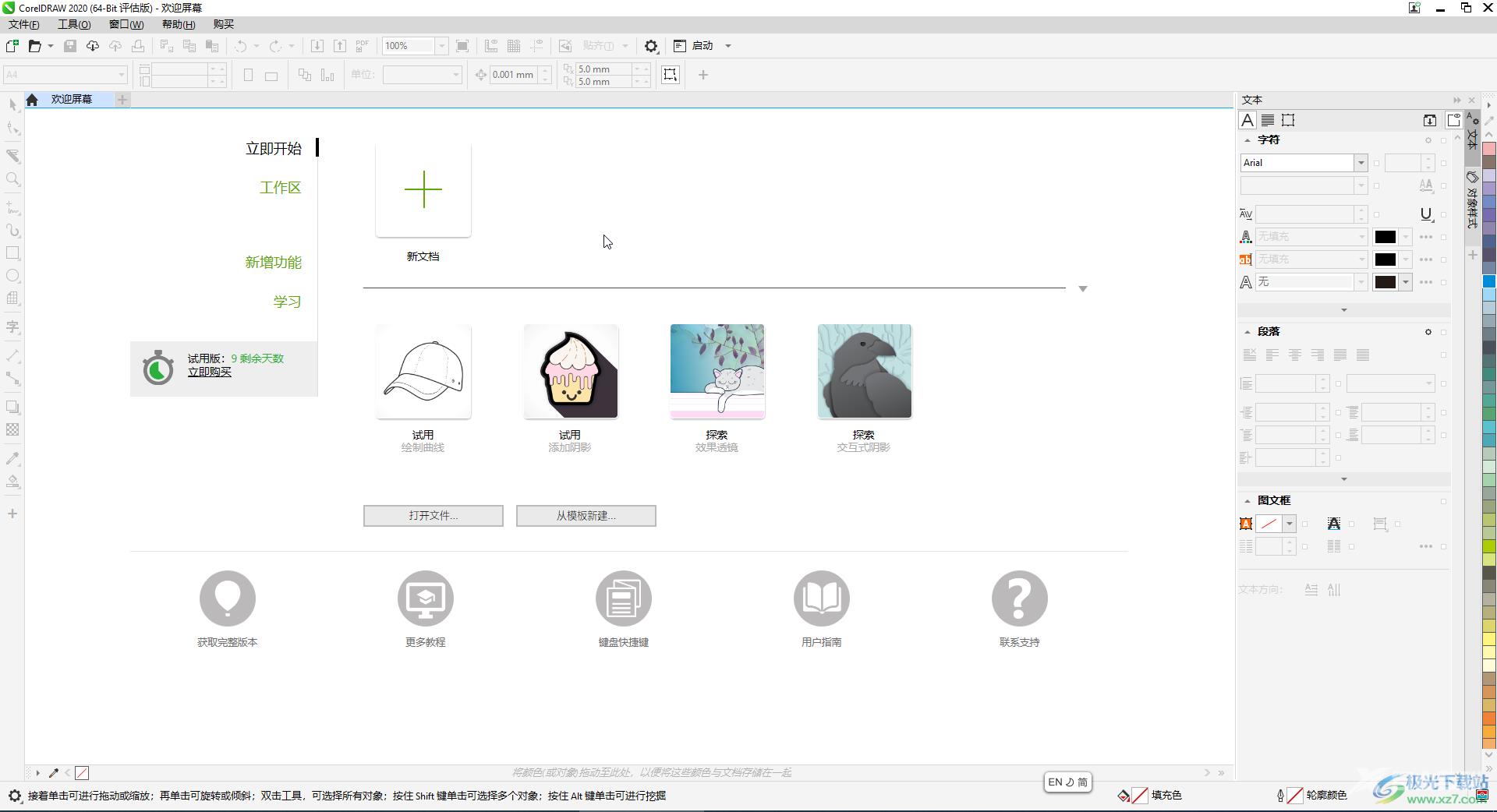Open the Paragraph tab icon in Text panel

1268,120
